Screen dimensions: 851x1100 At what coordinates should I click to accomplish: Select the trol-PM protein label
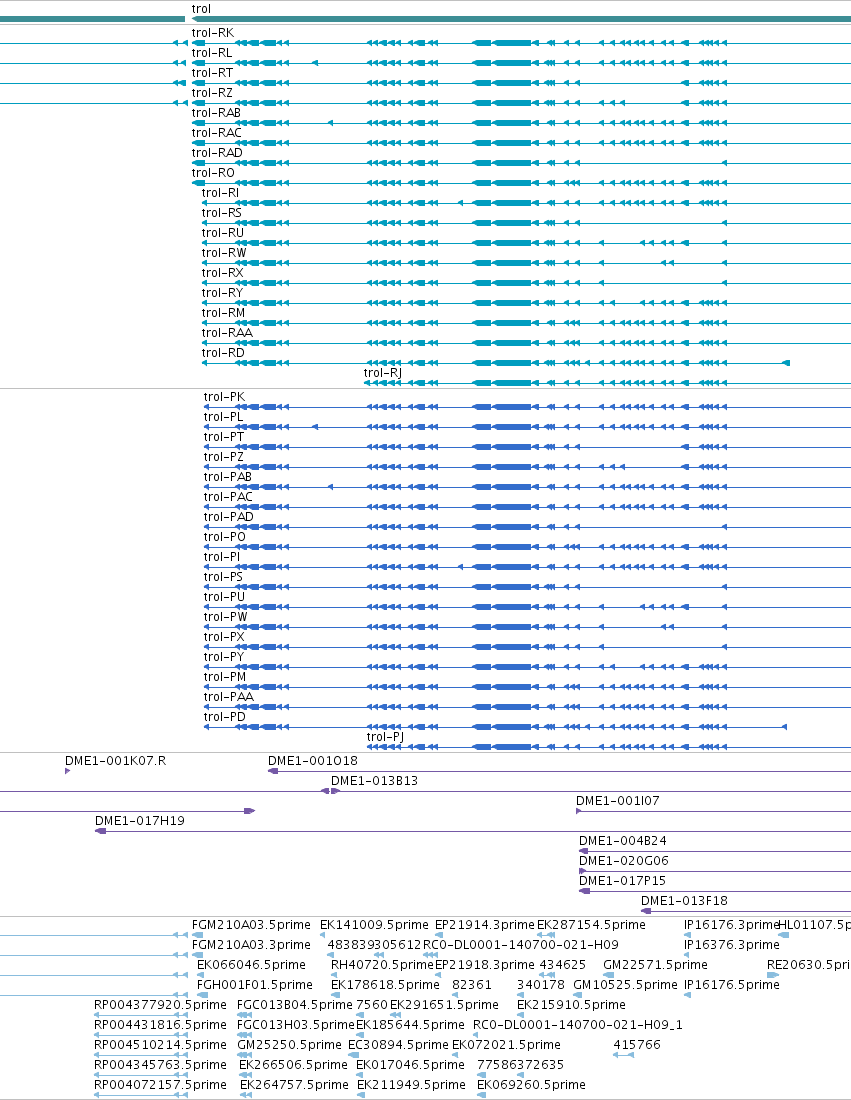click(225, 677)
